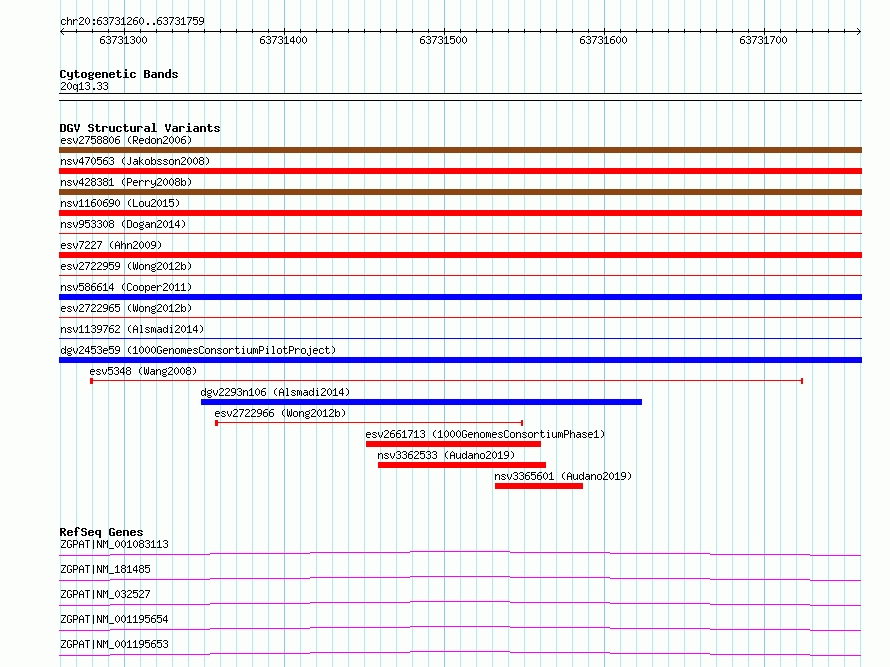This screenshot has height=667, width=890.
Task: Click the blue bar for dgv2293n106
Action: [x=421, y=402]
